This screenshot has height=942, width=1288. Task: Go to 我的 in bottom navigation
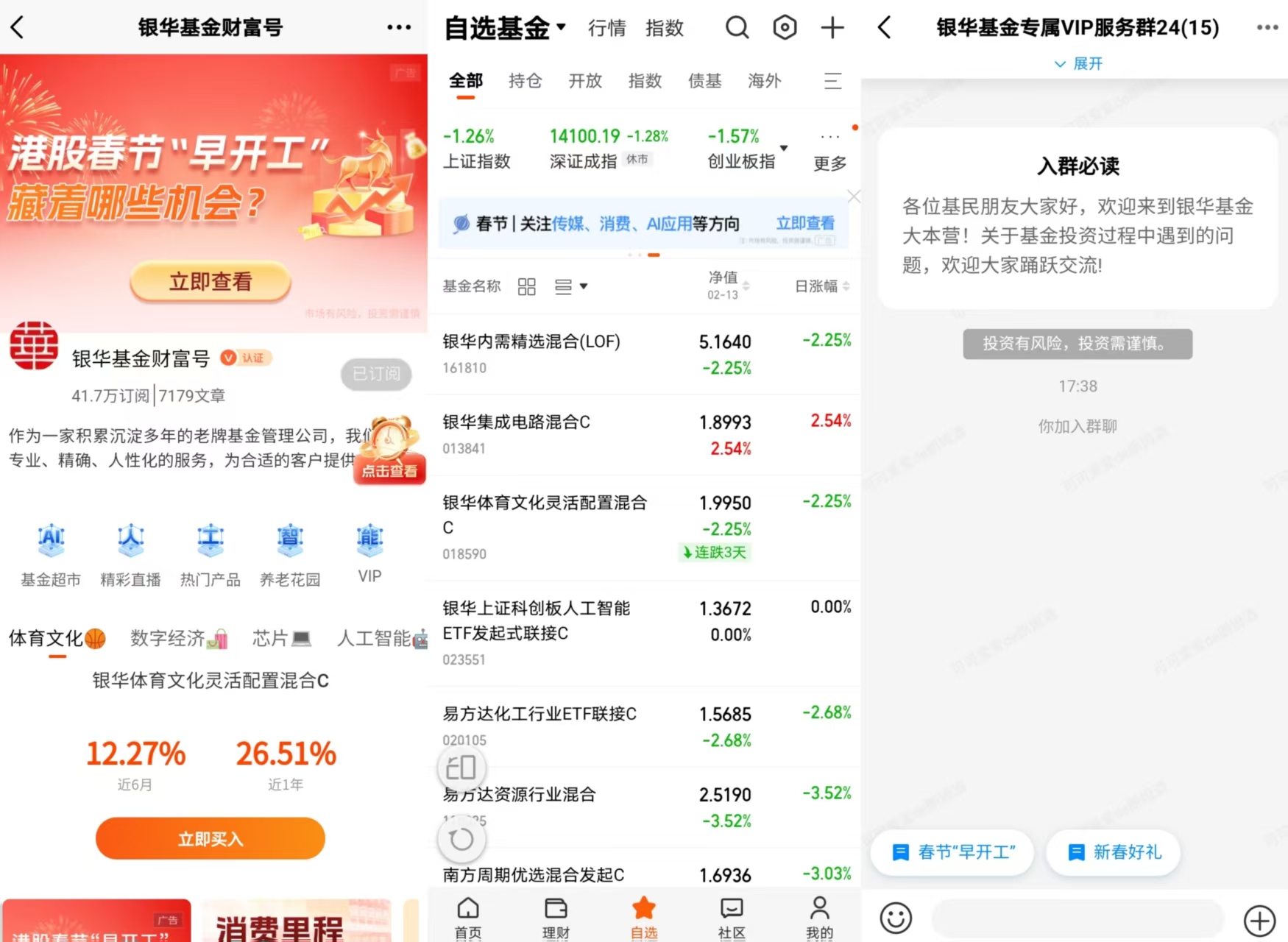[819, 917]
